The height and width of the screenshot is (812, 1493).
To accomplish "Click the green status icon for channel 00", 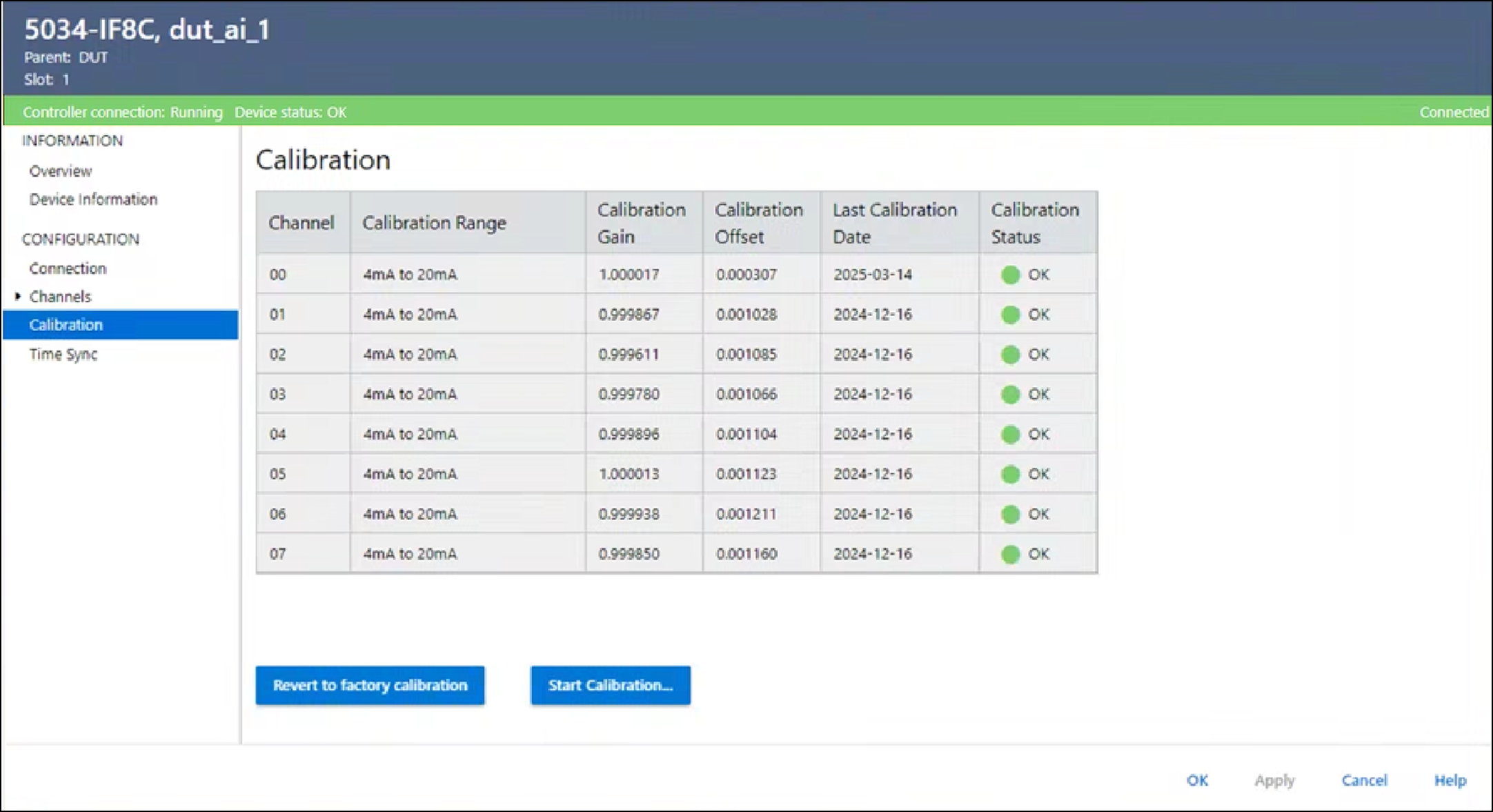I will pyautogui.click(x=1010, y=275).
